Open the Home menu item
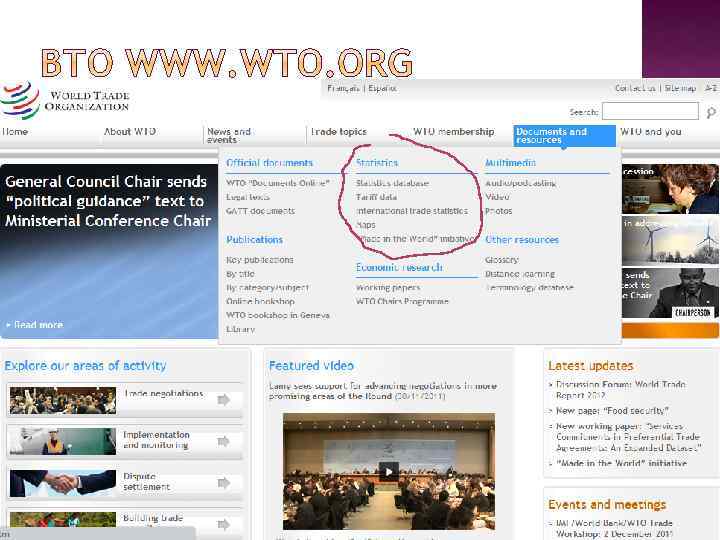Viewport: 720px width, 540px height. [15, 132]
